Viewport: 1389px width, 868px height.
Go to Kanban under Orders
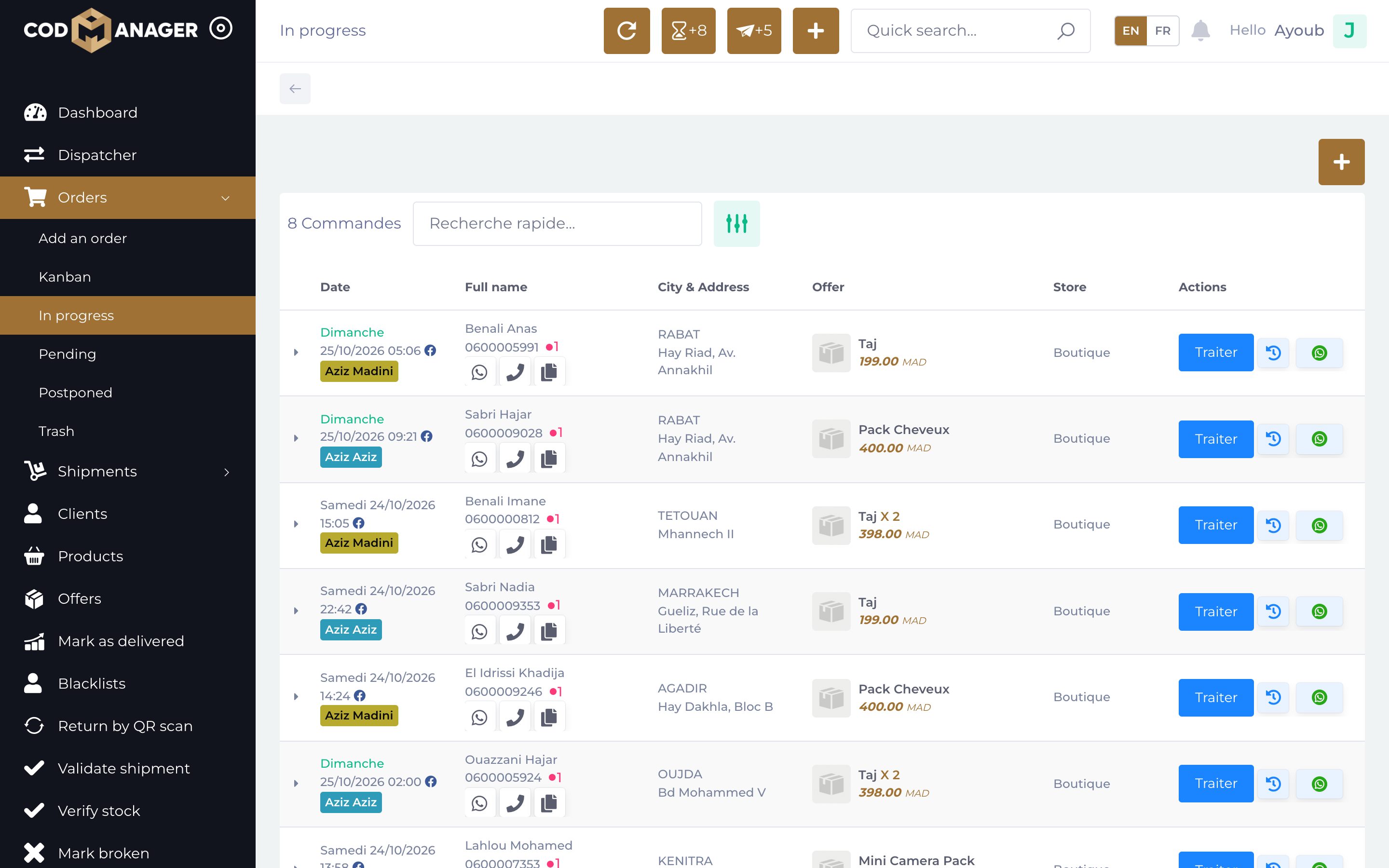coord(127,277)
